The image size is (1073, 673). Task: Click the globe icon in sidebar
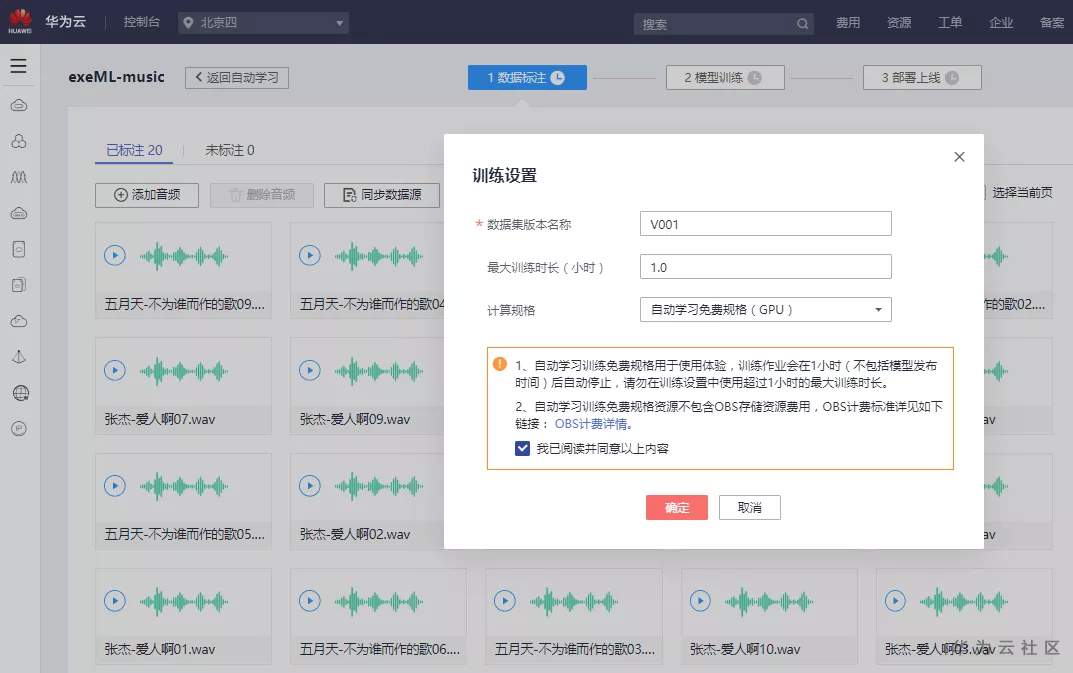click(x=20, y=393)
